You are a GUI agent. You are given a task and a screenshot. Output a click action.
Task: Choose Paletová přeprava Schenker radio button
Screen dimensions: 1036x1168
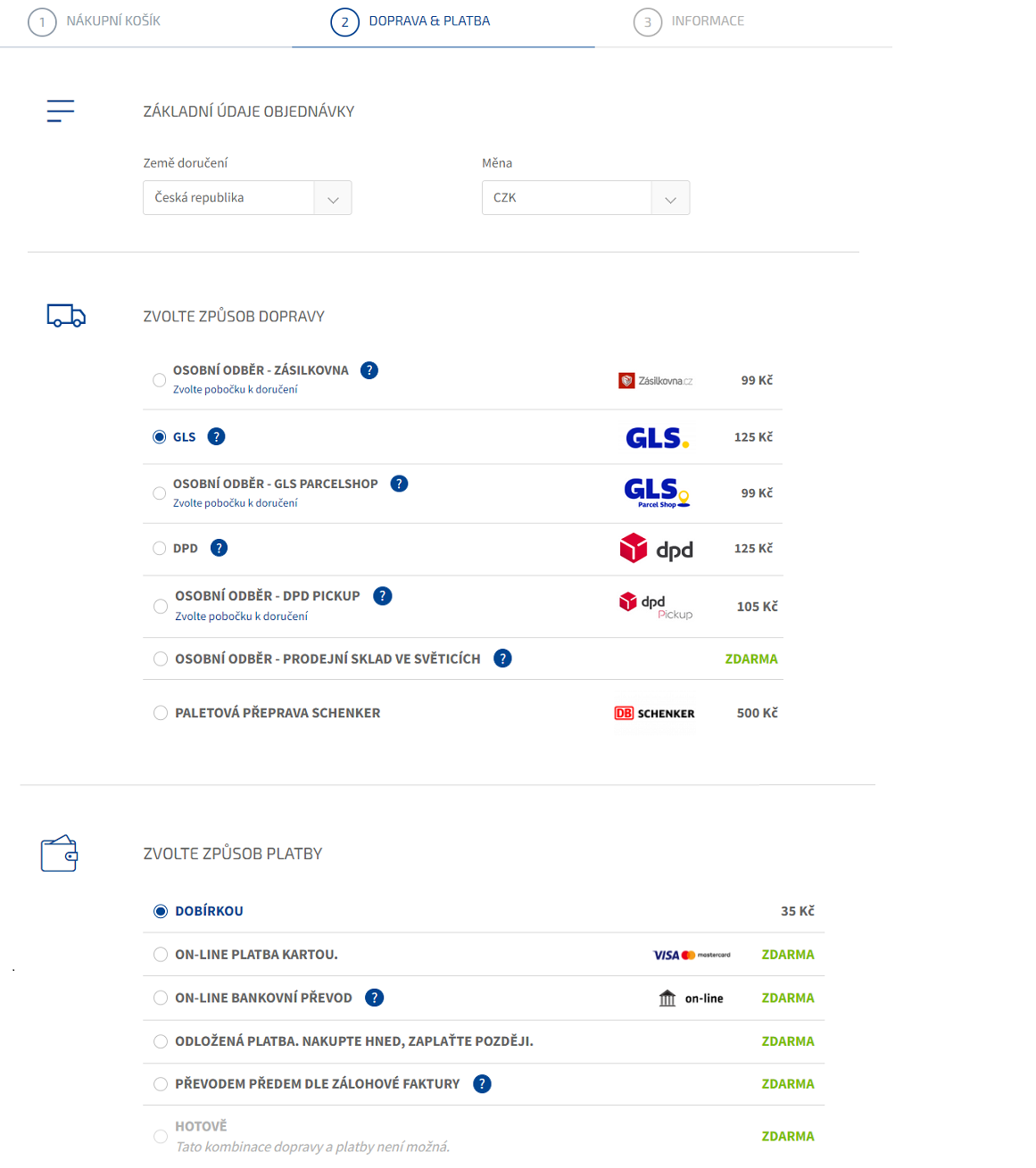point(161,713)
